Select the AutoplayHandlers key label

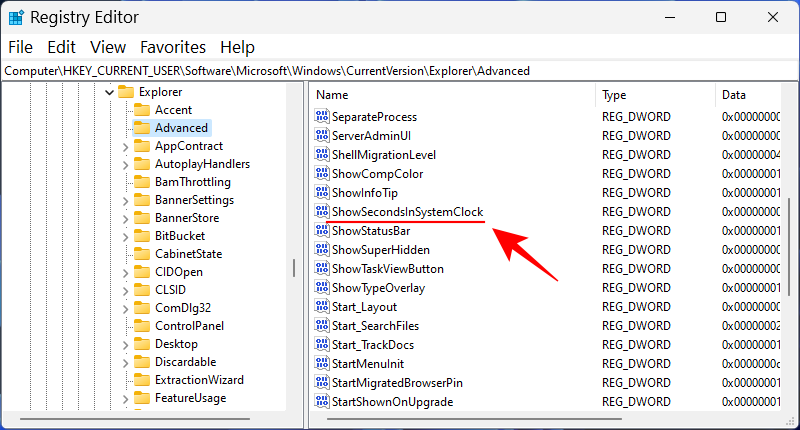pos(203,164)
